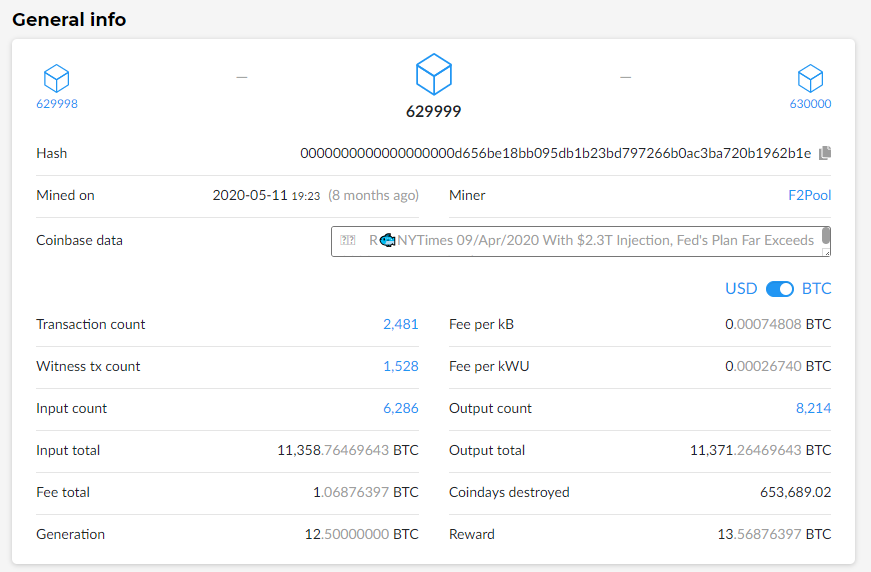Click the fish emoji in Coinbase data

click(388, 240)
